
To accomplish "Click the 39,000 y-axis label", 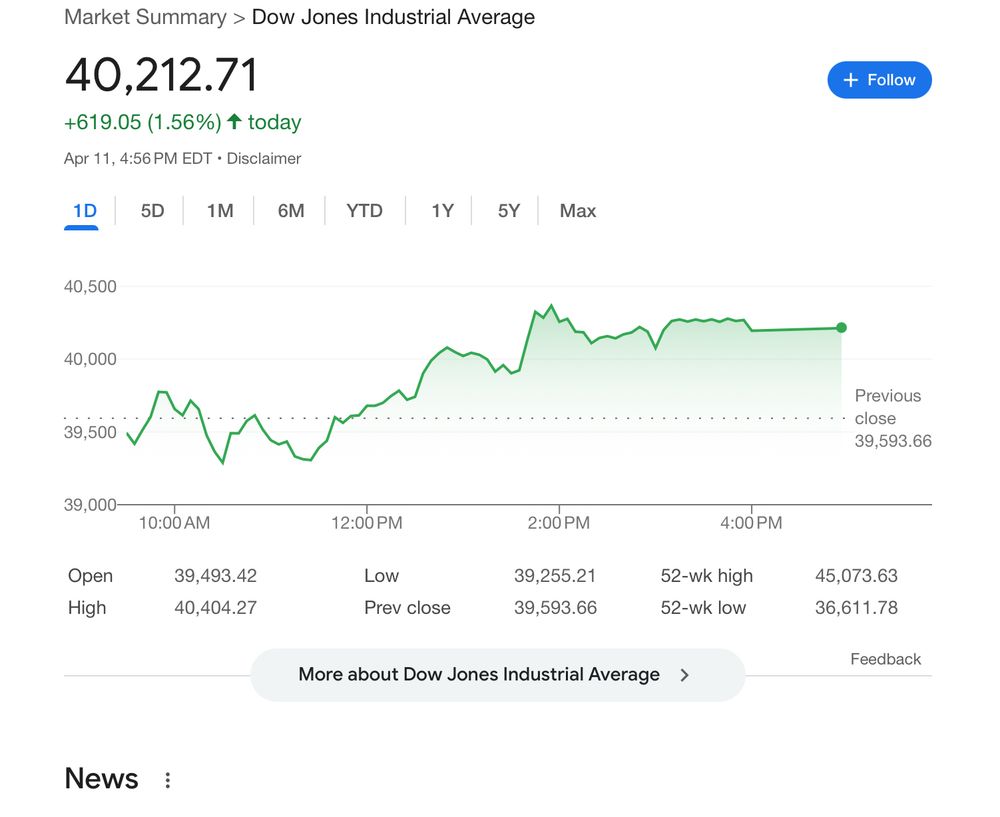I will coord(90,505).
